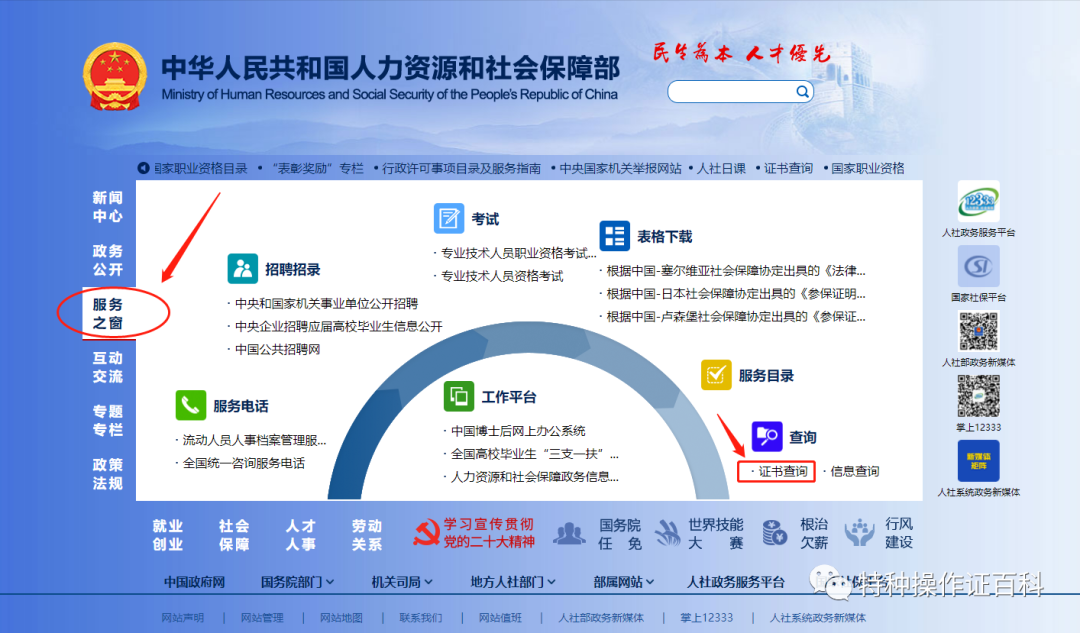Open 全国高校毕业生“三支一扶” link
This screenshot has height=633, width=1080.
click(535, 453)
